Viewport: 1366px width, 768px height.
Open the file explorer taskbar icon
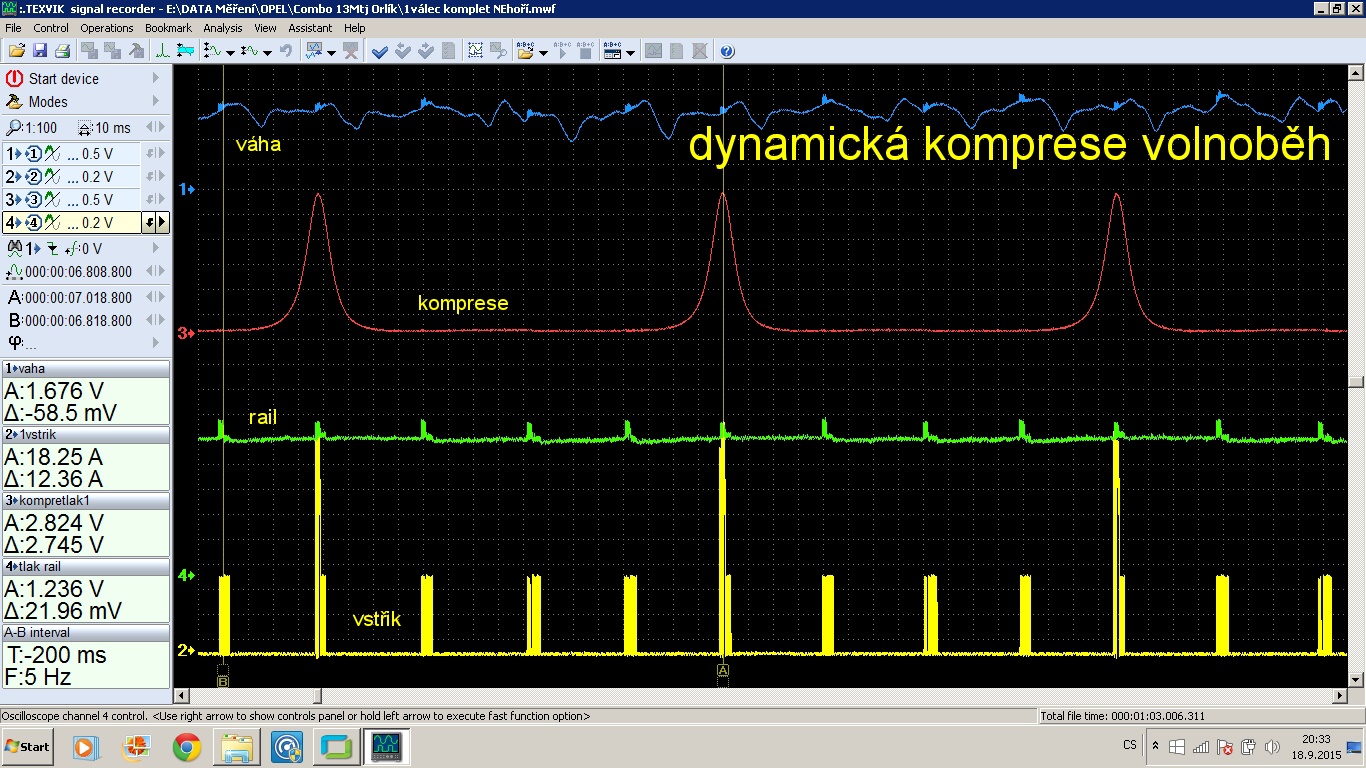click(x=237, y=746)
